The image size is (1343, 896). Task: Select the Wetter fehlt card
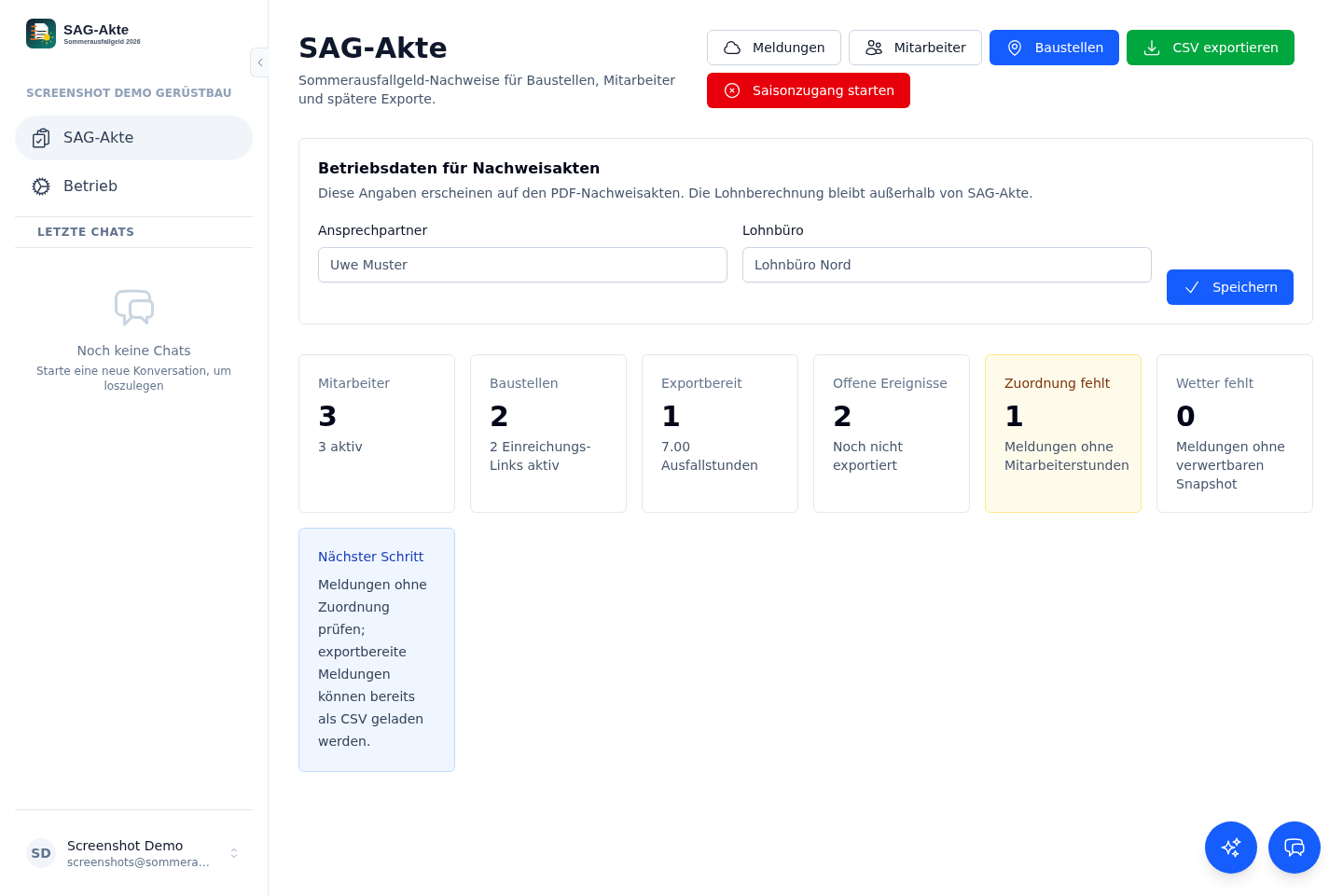1235,434
